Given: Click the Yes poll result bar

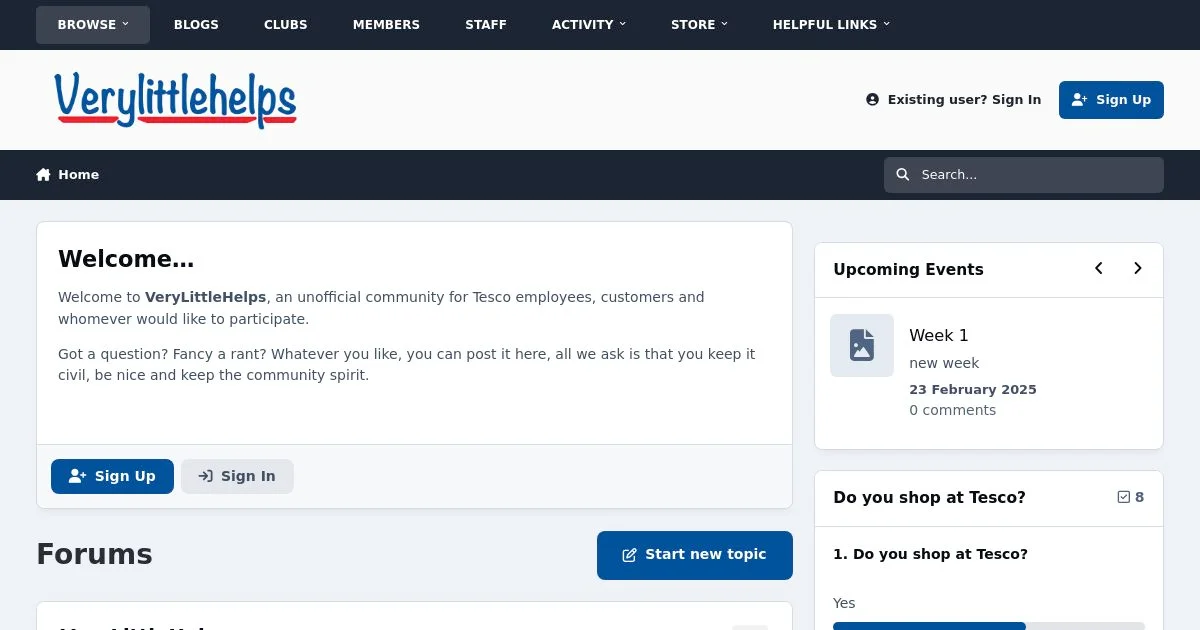Looking at the screenshot, I should (x=989, y=626).
